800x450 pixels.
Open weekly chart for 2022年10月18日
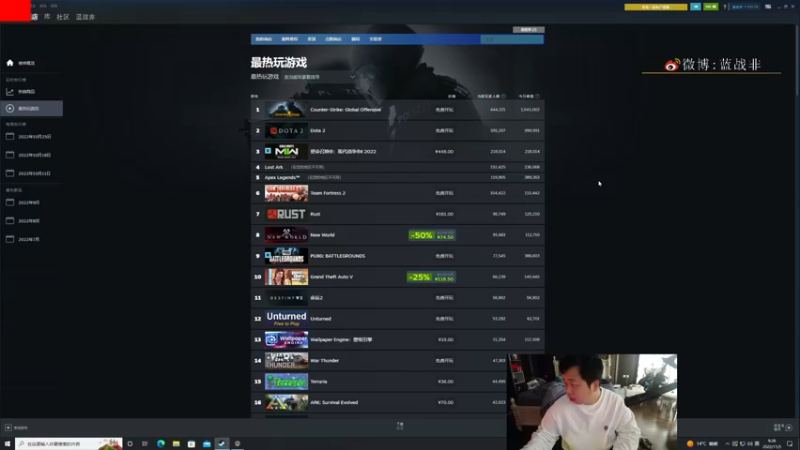(35, 155)
